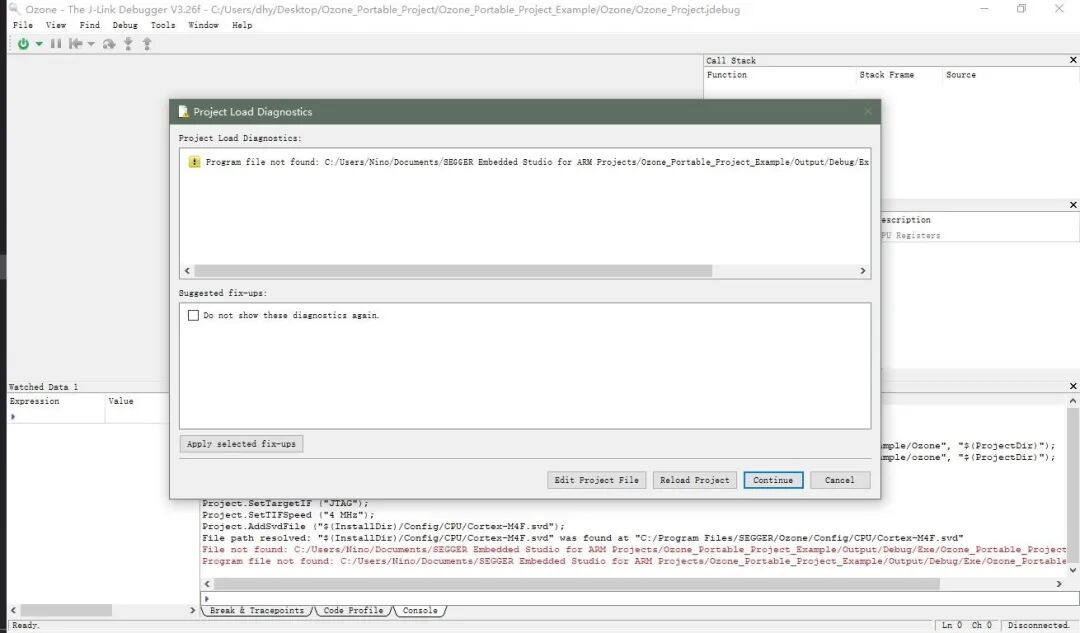The height and width of the screenshot is (633, 1080).
Task: Open the Help menu
Action: click(x=242, y=25)
